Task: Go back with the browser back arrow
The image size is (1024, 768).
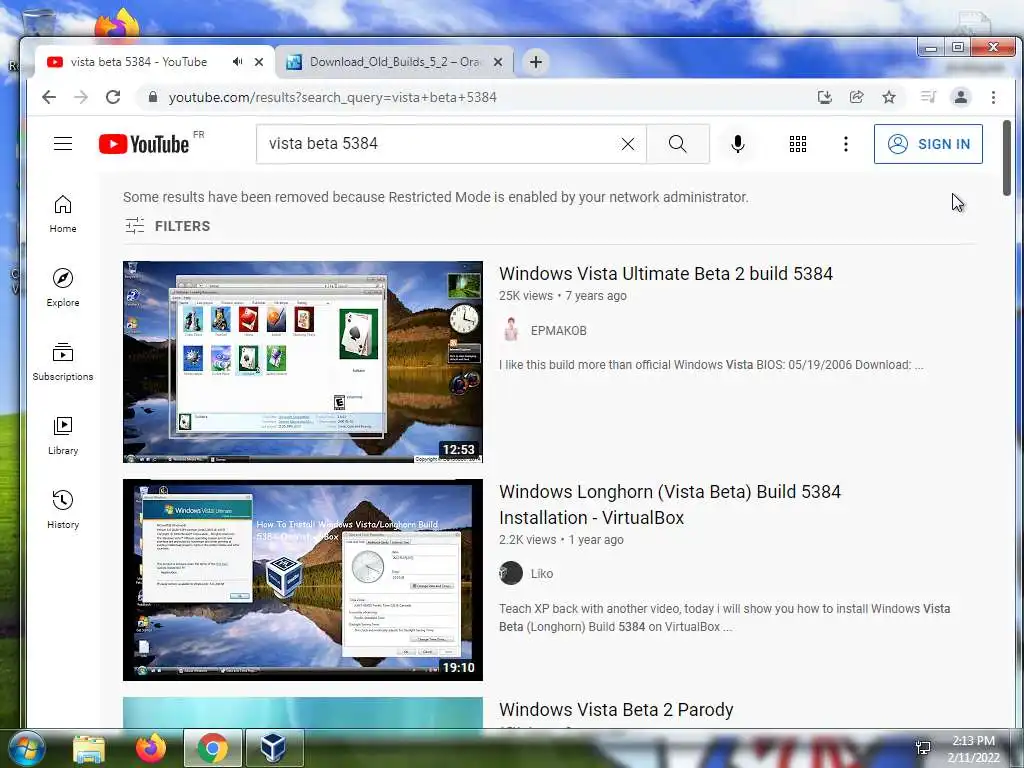Action: point(49,97)
